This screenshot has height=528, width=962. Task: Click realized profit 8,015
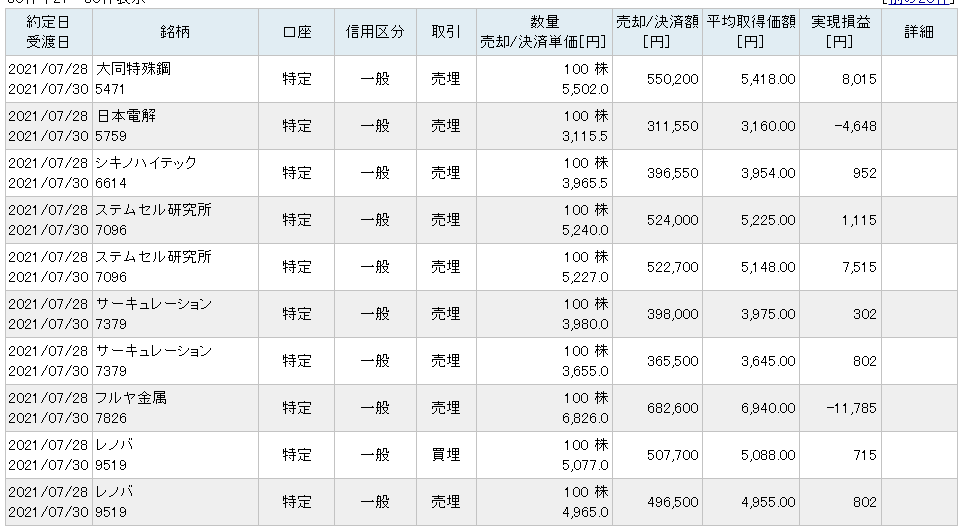(859, 79)
